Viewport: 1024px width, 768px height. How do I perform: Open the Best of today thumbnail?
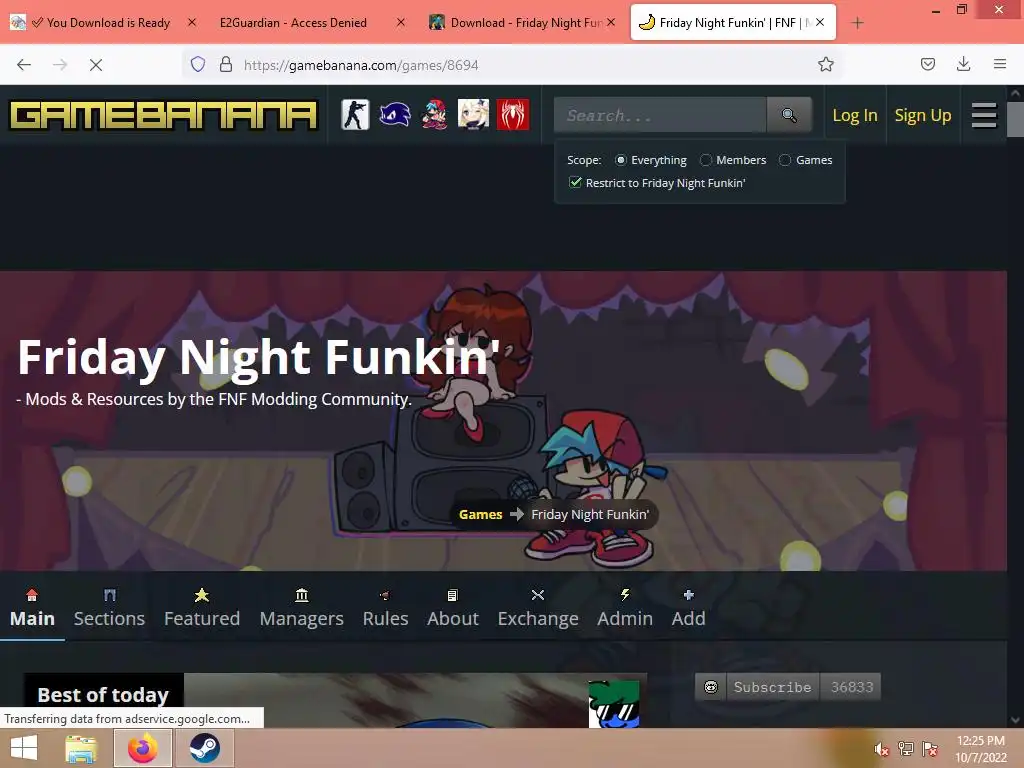coord(335,700)
